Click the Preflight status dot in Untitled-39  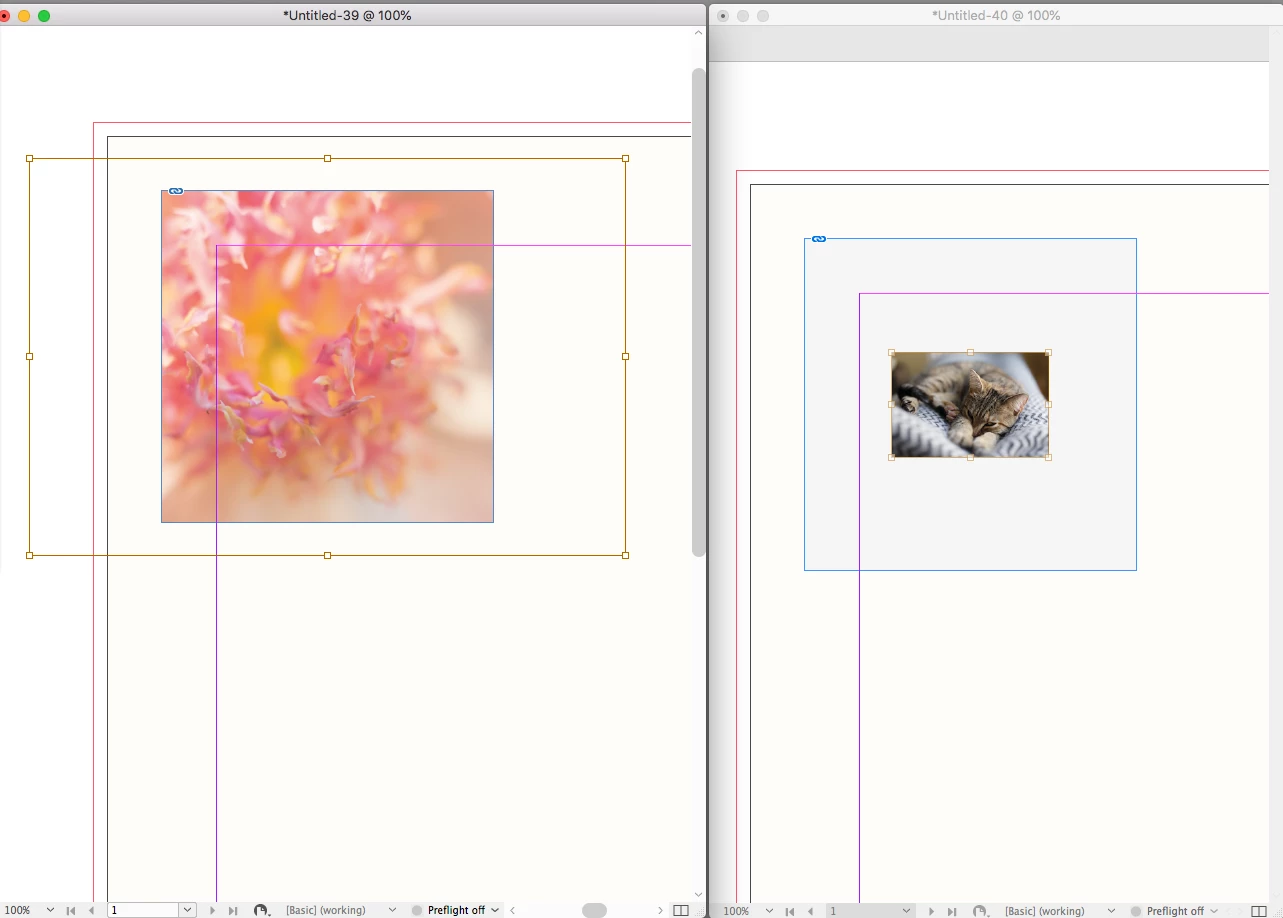[417, 910]
